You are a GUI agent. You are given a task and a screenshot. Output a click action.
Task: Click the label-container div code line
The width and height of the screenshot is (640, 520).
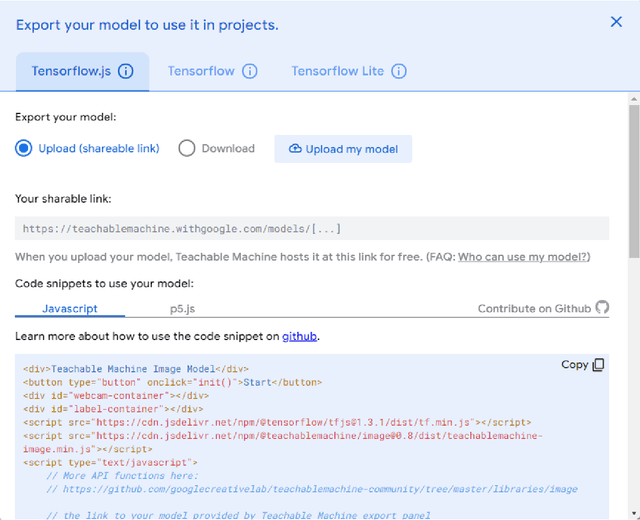113,409
